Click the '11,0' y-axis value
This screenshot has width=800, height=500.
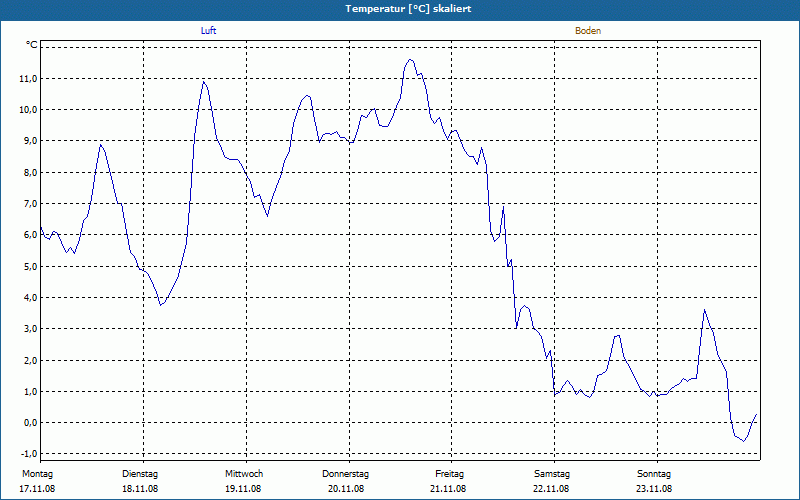click(x=29, y=78)
